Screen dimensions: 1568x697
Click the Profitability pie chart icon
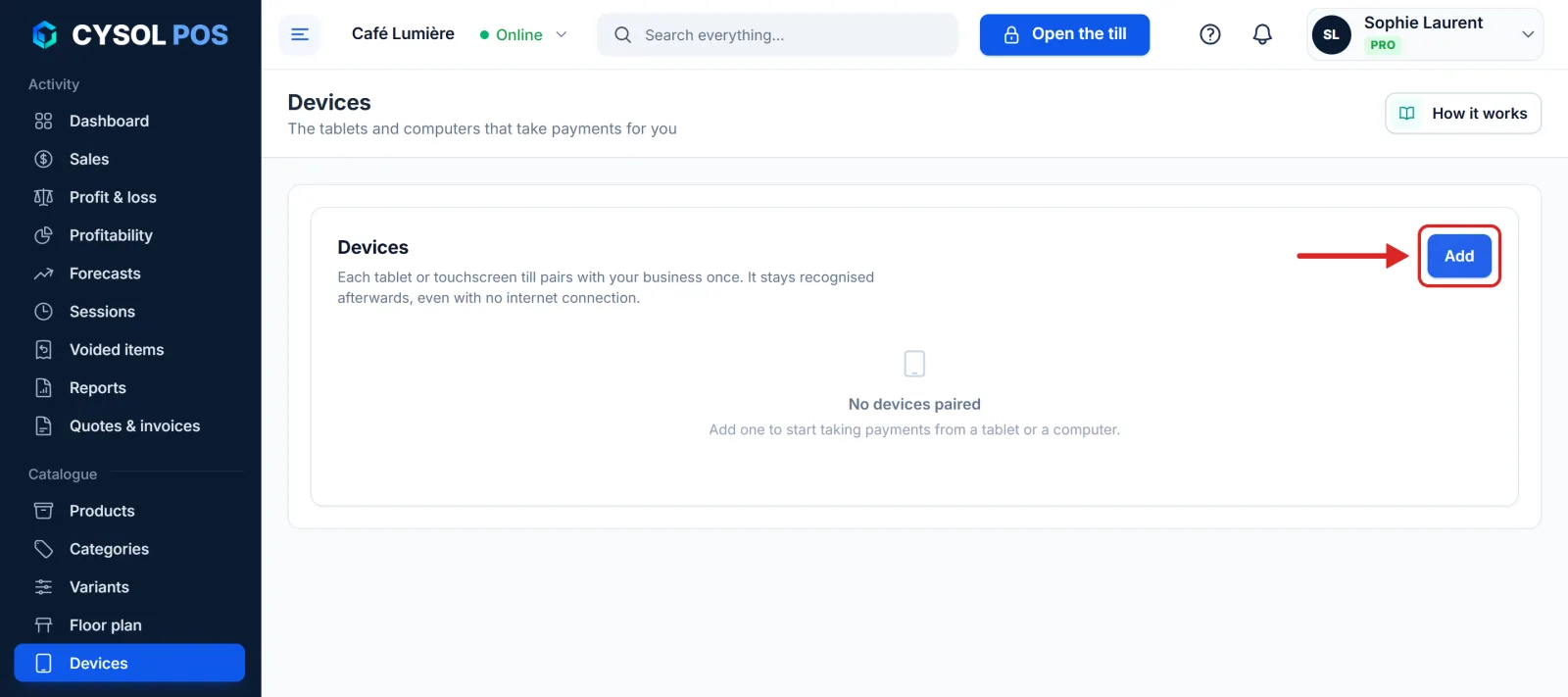pyautogui.click(x=43, y=235)
